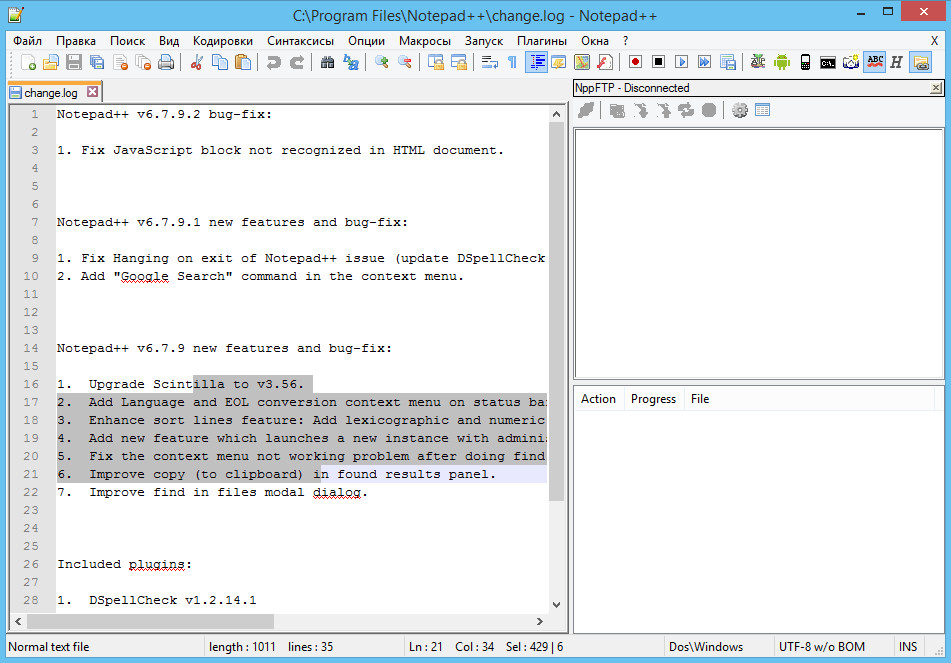The height and width of the screenshot is (663, 951).
Task: Toggle synchronized horizontal scrolling
Action: click(459, 62)
